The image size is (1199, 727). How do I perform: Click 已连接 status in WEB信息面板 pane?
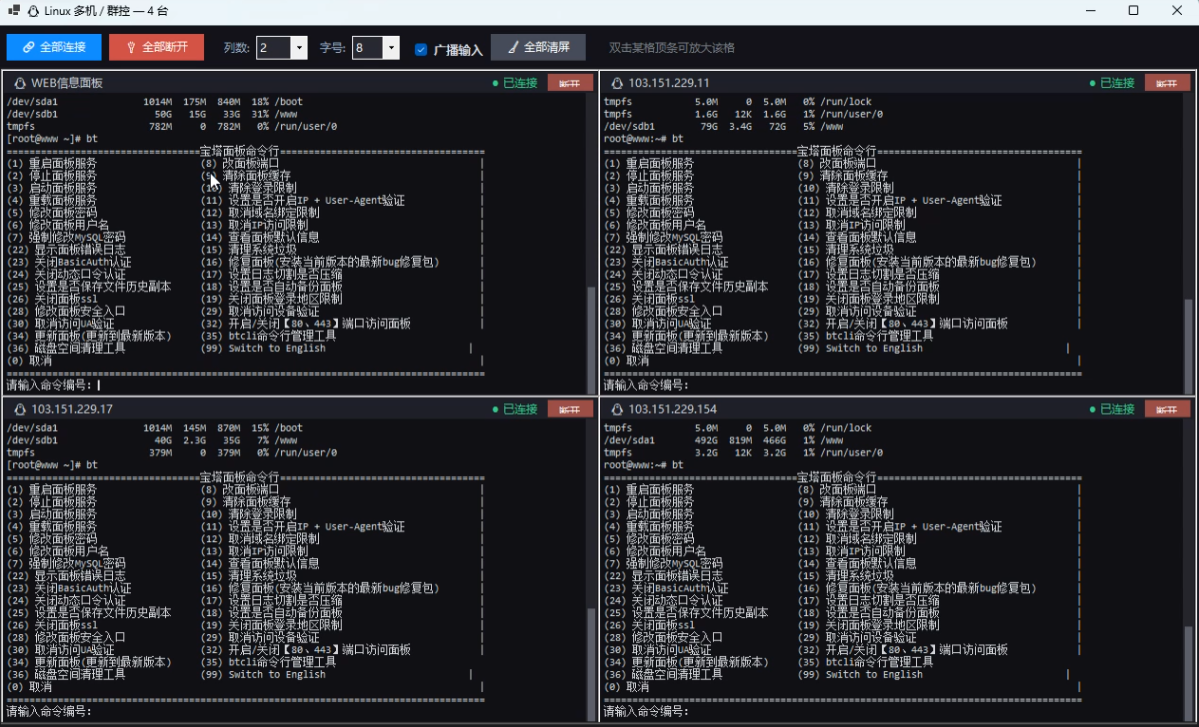[515, 83]
